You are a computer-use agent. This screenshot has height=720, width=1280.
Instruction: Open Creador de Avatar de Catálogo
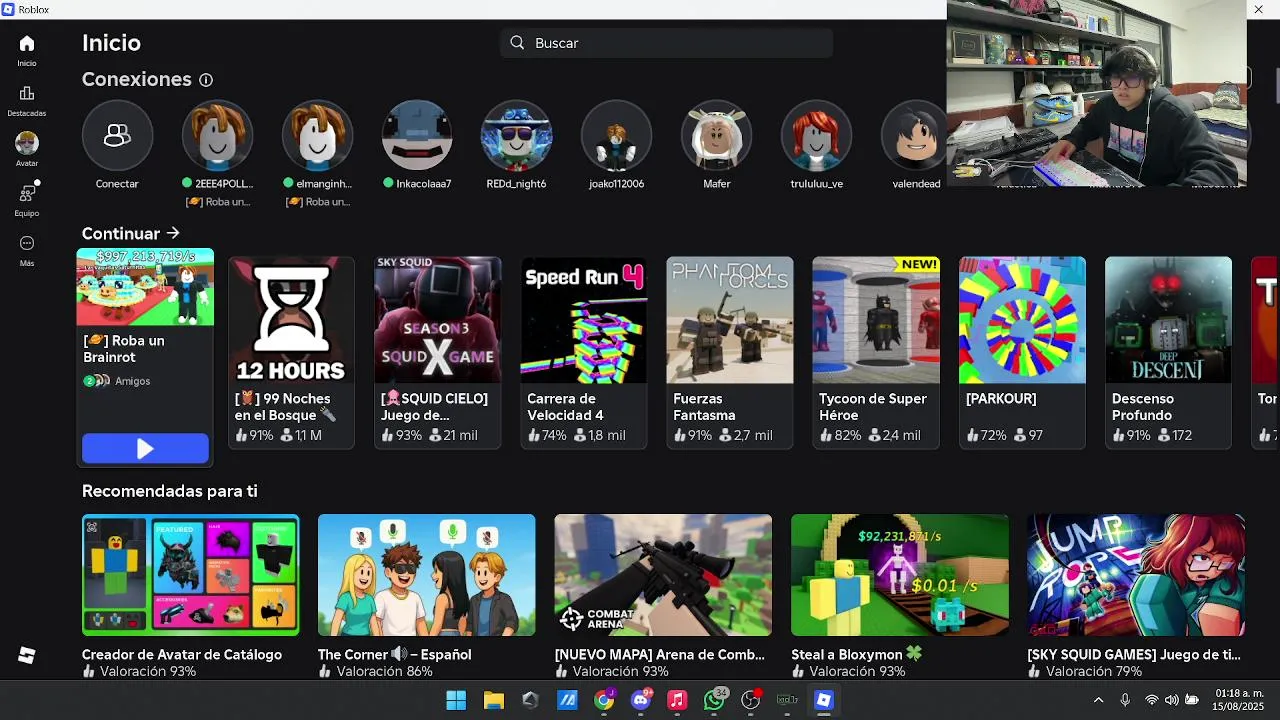190,575
